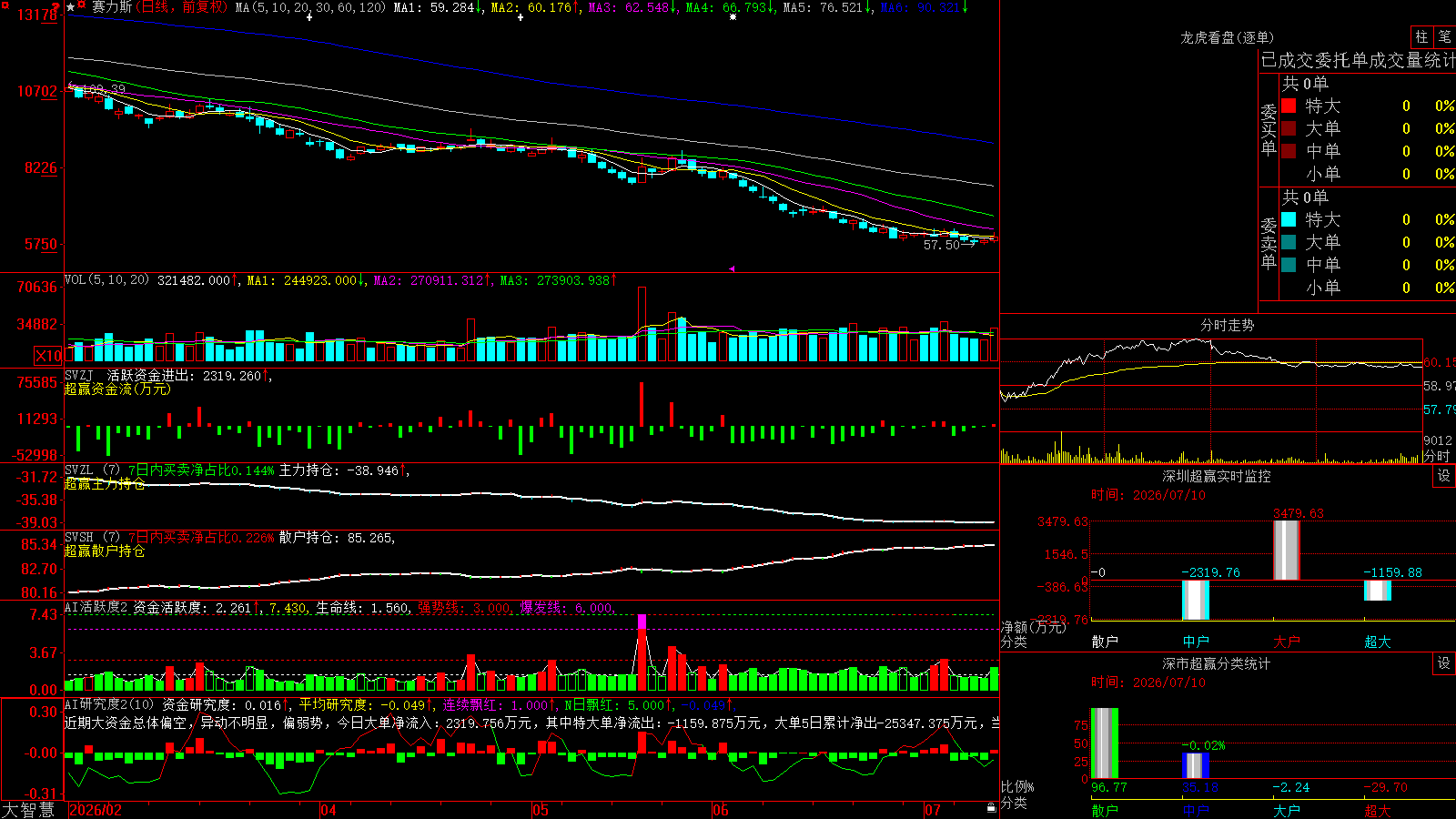This screenshot has width=1456, height=819.
Task: Click the white star icon before 赛力斯
Action: click(x=71, y=6)
